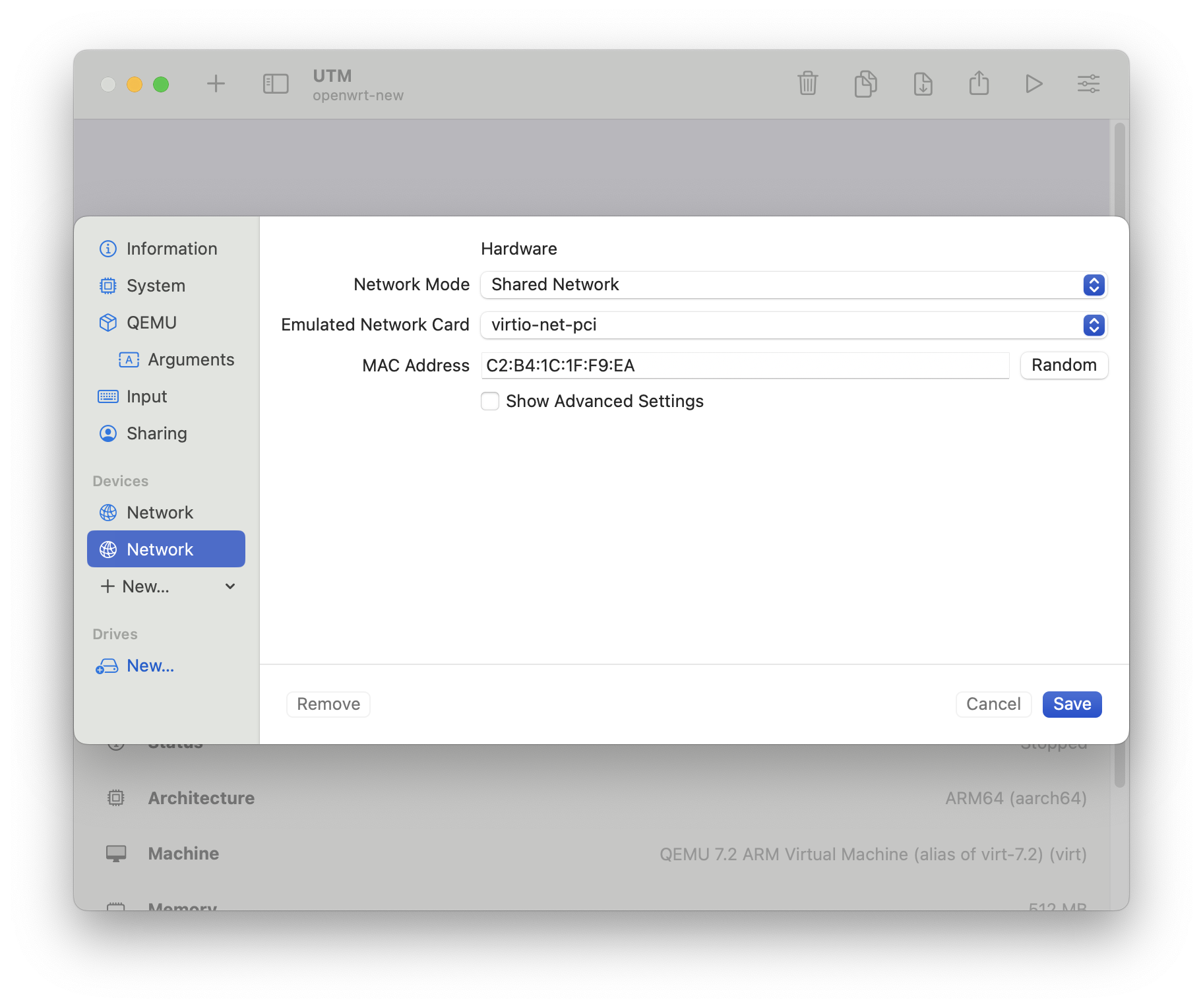Select the QEMU settings section
1203x1008 pixels.
coord(152,323)
